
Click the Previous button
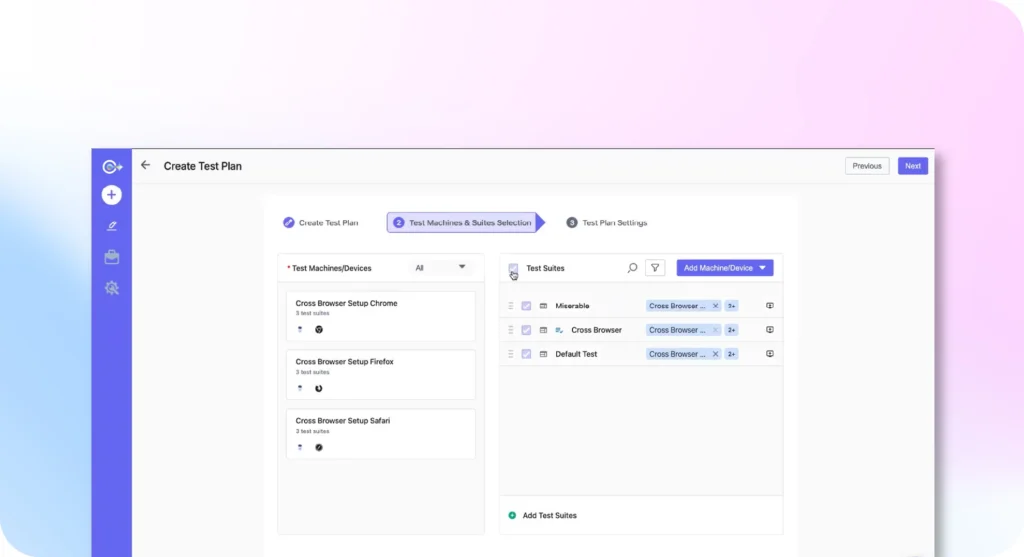click(867, 166)
